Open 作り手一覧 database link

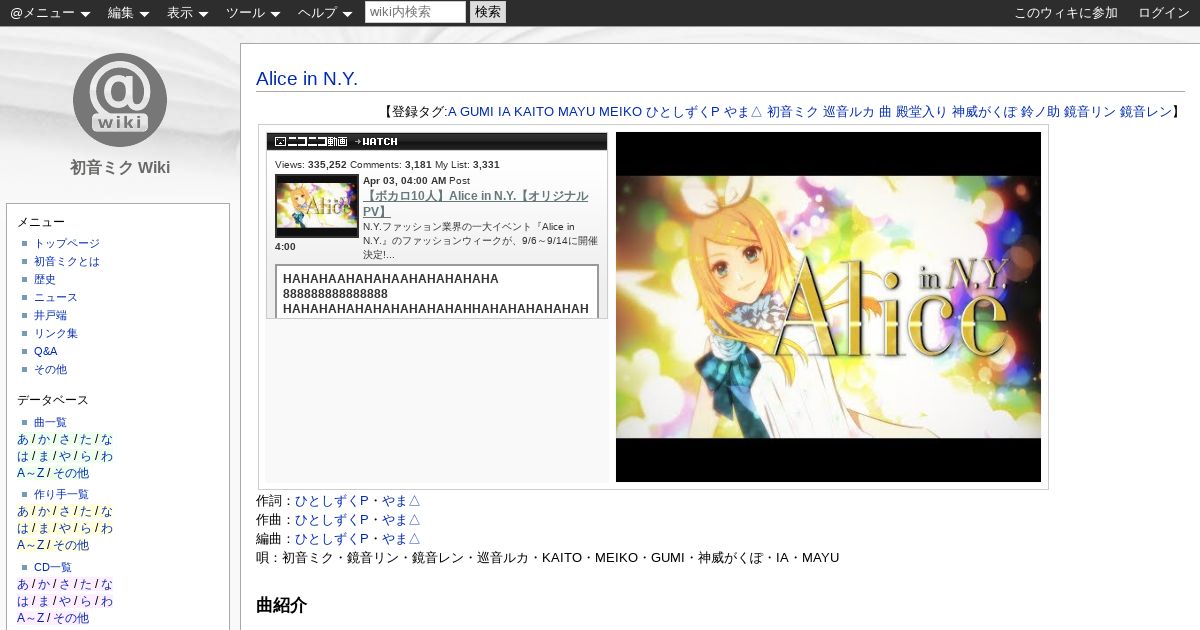click(61, 494)
